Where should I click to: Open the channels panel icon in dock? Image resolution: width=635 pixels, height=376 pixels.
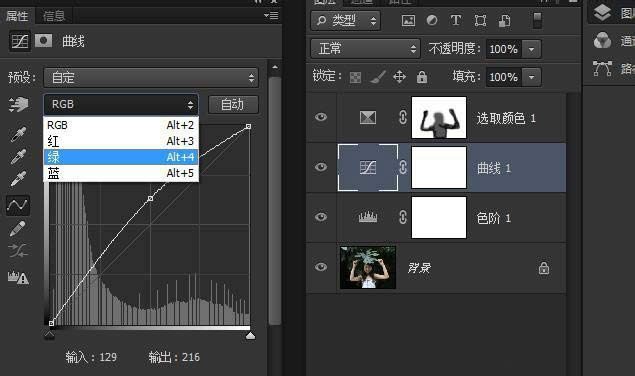pyautogui.click(x=602, y=41)
